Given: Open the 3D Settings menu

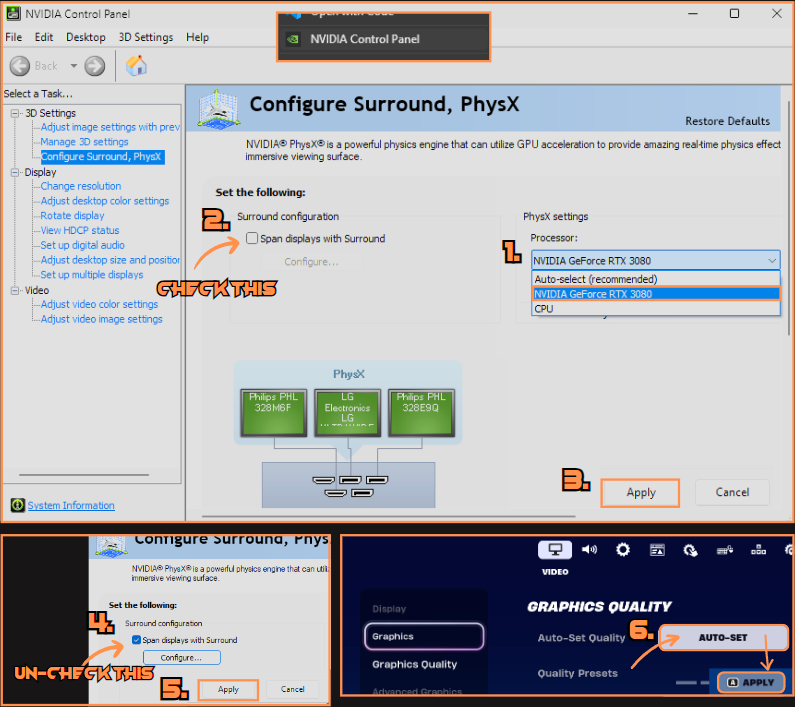Looking at the screenshot, I should click(x=146, y=37).
